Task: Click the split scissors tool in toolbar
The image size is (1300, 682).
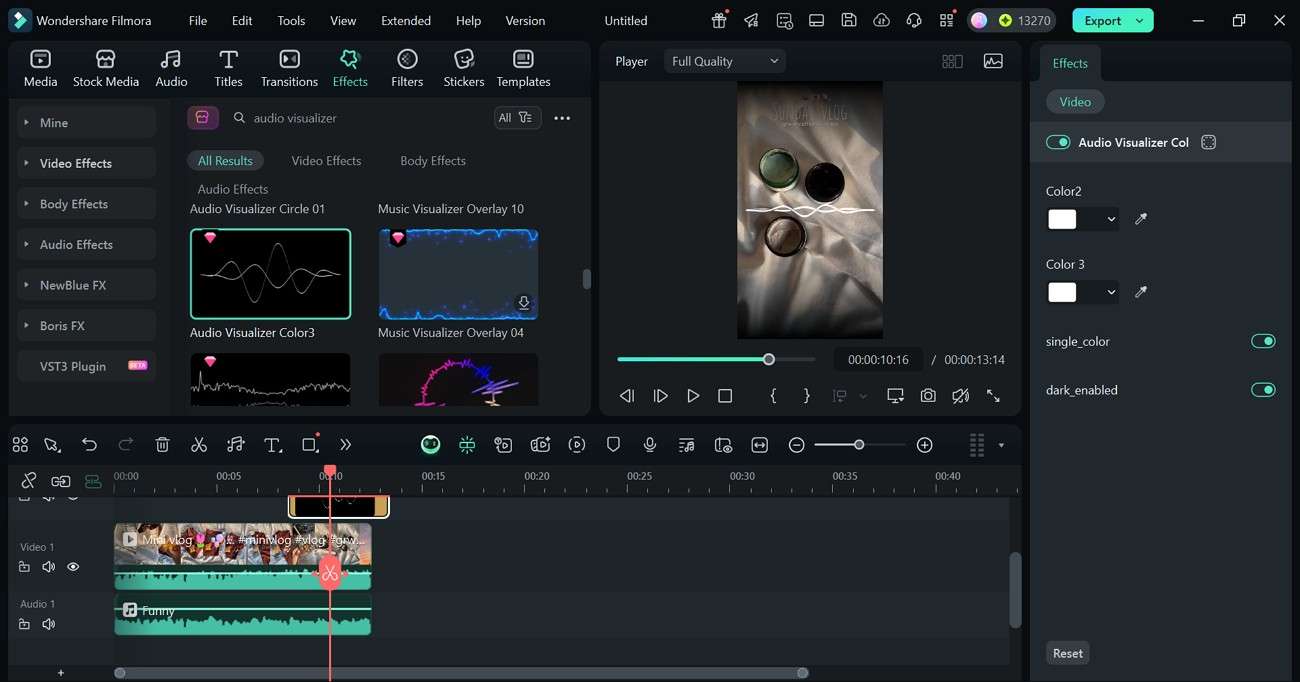Action: click(x=199, y=445)
